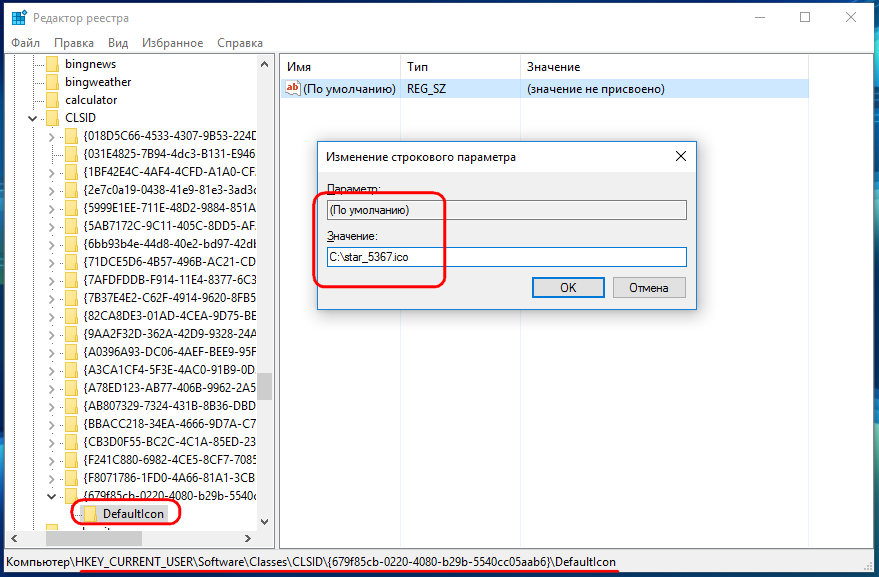Image resolution: width=879 pixels, height=577 pixels.
Task: Click the OK button in the dialog
Action: [568, 288]
